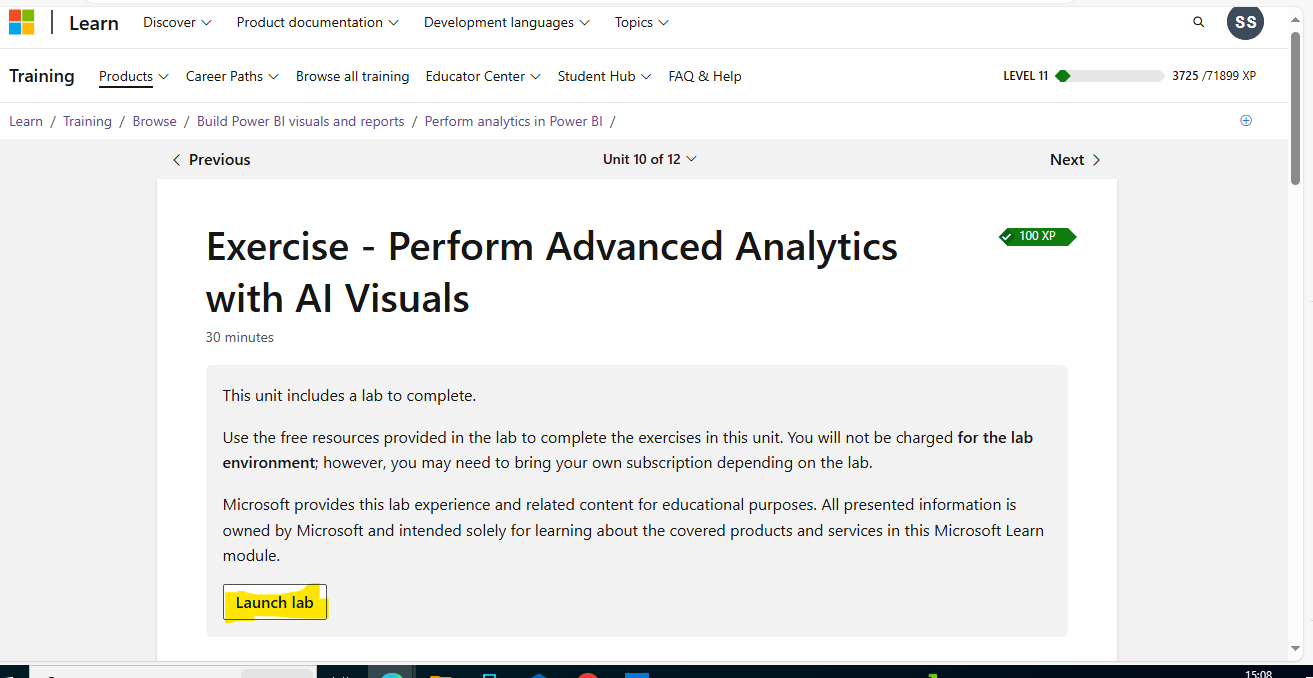Image resolution: width=1313 pixels, height=678 pixels.
Task: Expand the Discover menu
Action: (177, 22)
